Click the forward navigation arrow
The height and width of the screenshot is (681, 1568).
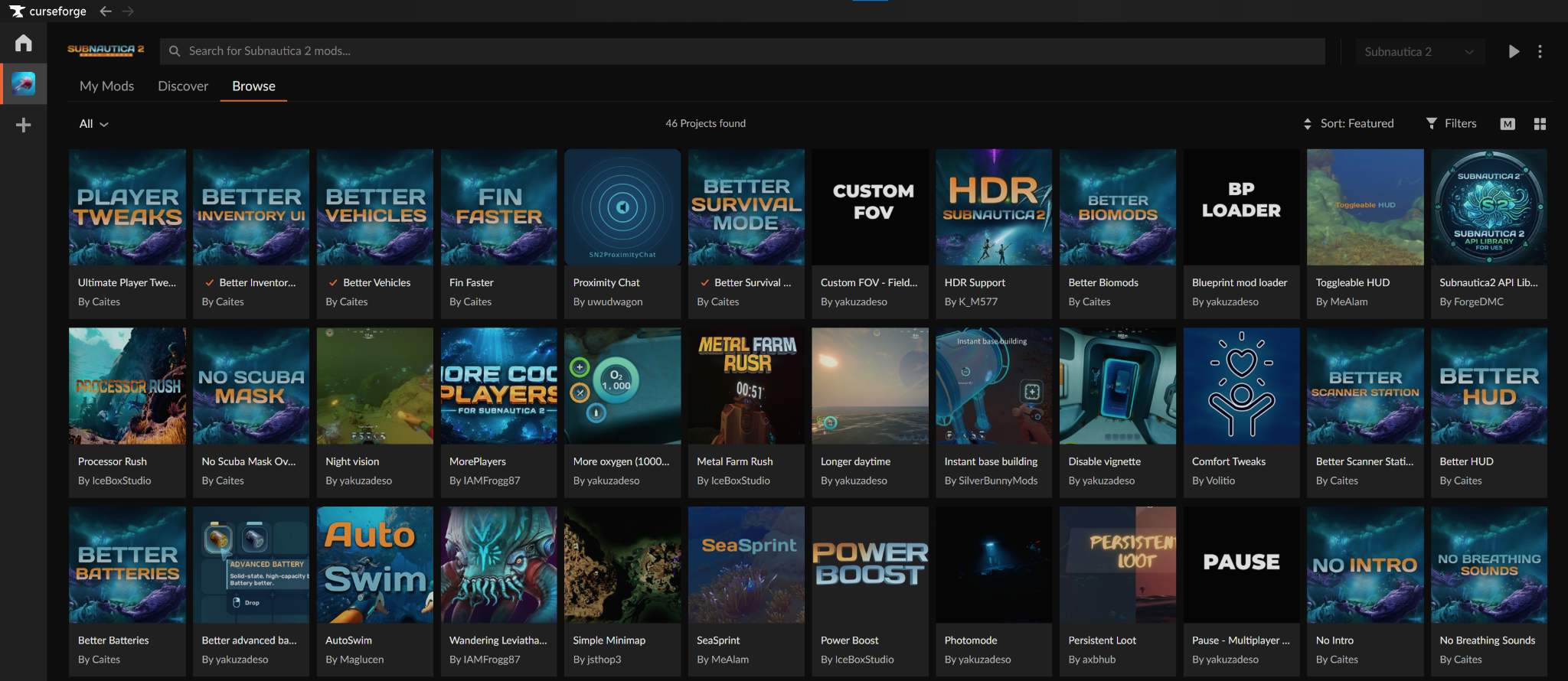tap(128, 11)
